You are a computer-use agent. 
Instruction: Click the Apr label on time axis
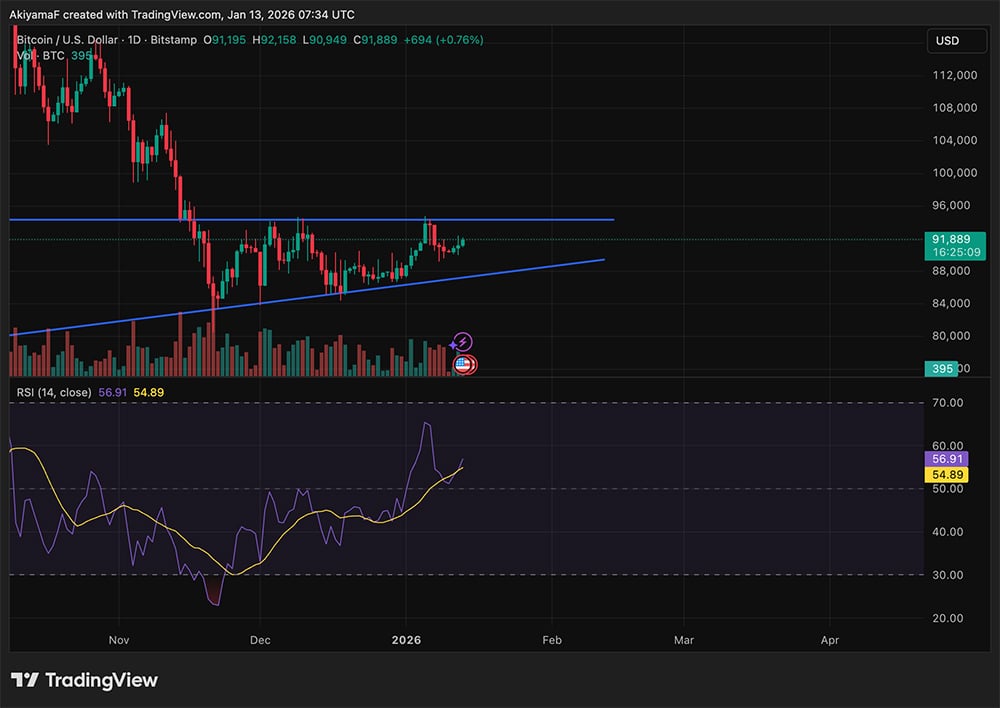coord(829,638)
